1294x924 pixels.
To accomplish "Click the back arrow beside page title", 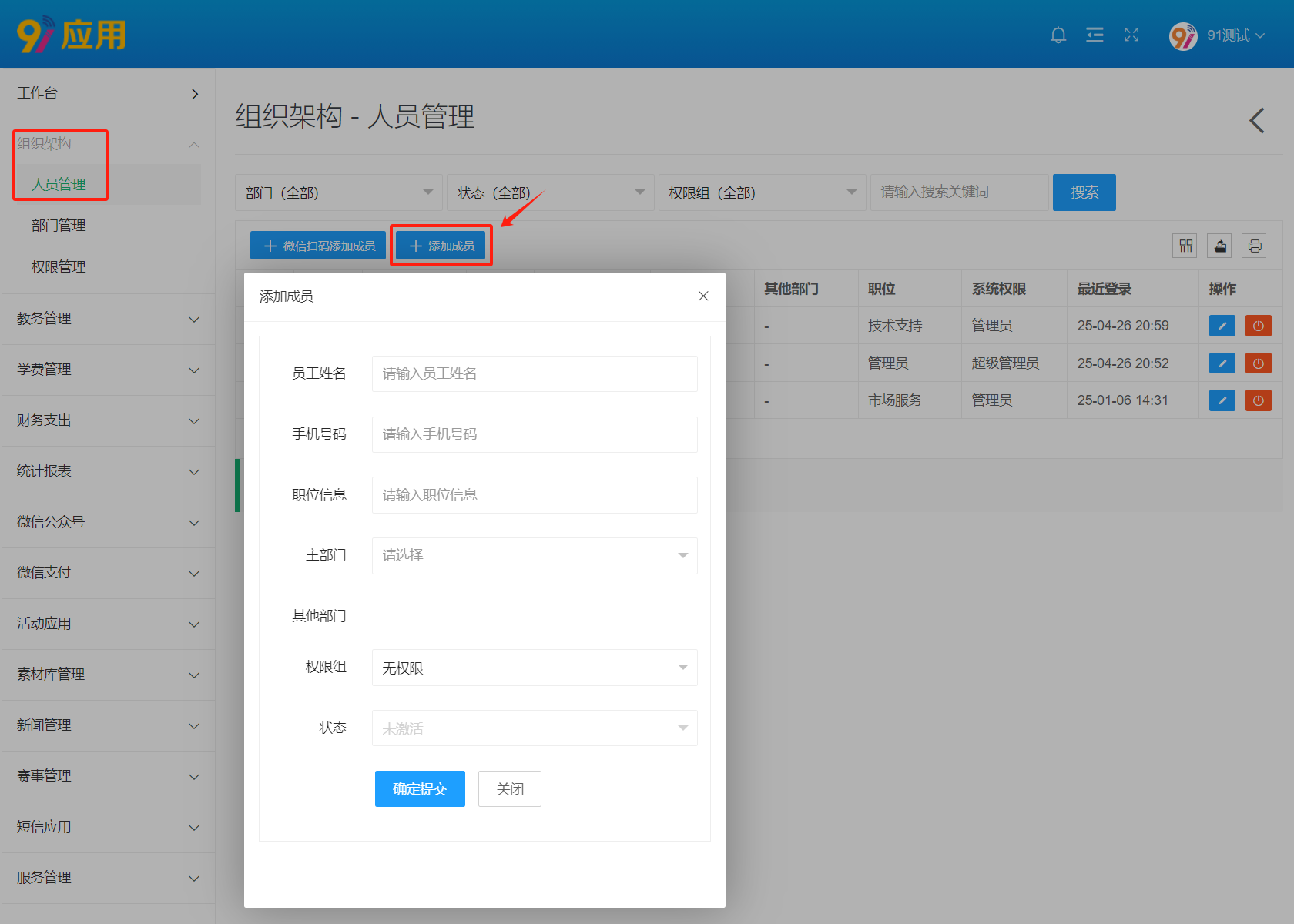I will click(x=1257, y=121).
